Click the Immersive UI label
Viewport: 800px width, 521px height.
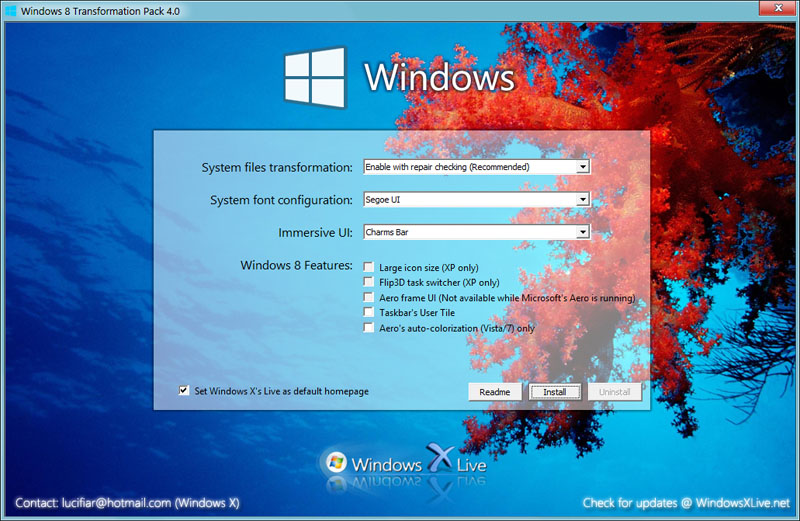[315, 233]
